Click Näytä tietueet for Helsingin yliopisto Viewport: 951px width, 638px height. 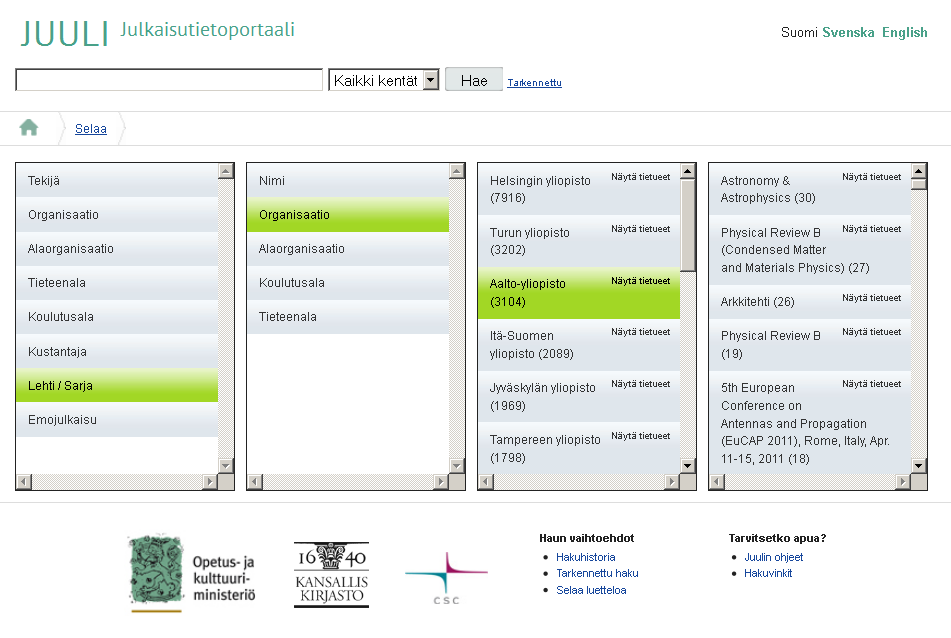pos(640,177)
